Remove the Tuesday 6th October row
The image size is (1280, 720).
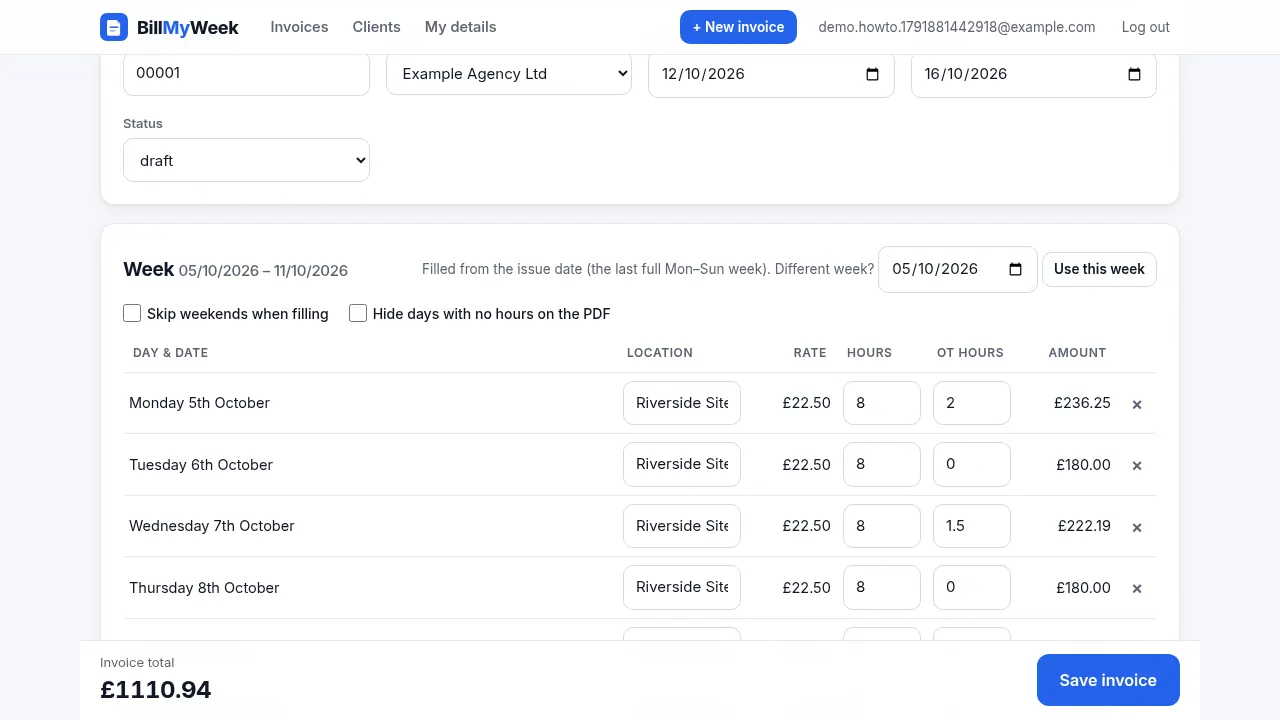pos(1137,465)
